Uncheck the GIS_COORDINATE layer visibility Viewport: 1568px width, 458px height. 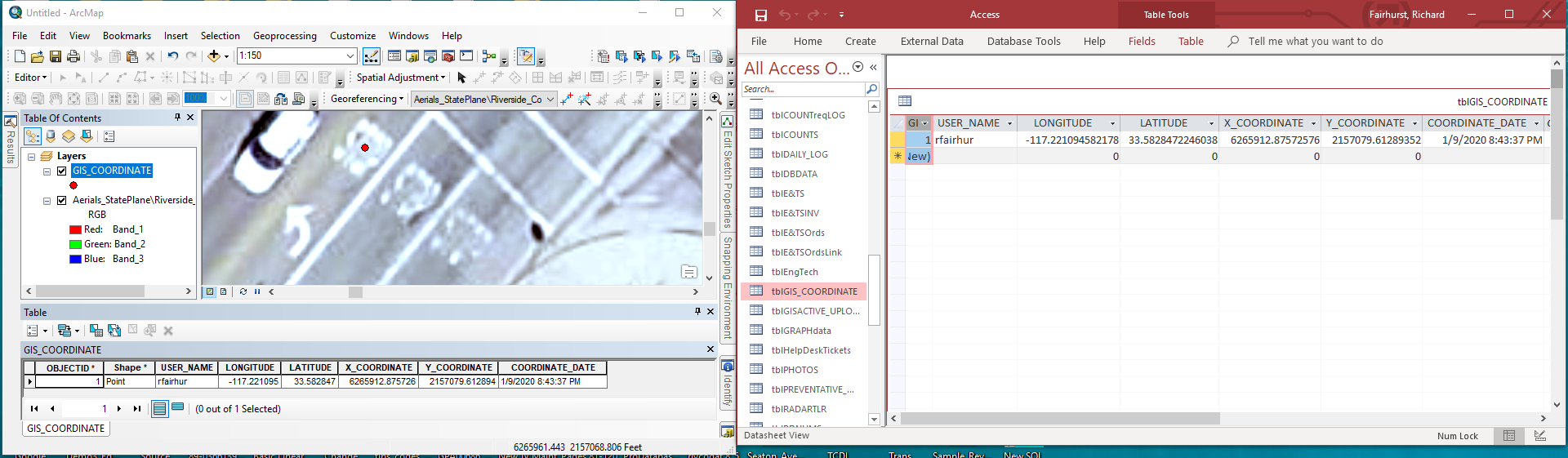[62, 171]
